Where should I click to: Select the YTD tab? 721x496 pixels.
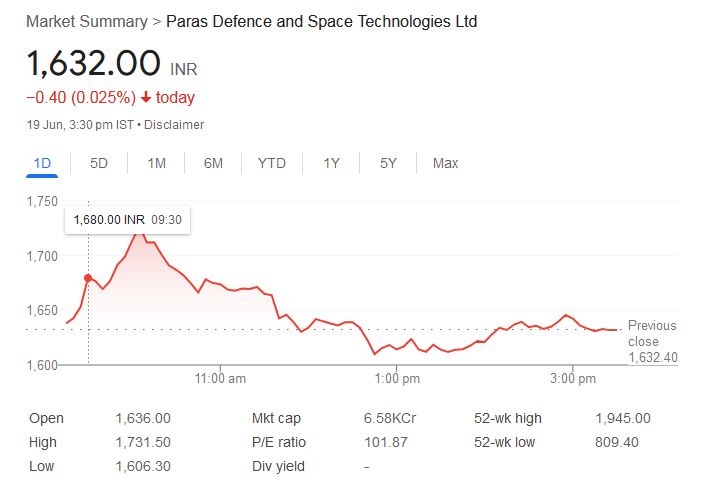(271, 163)
